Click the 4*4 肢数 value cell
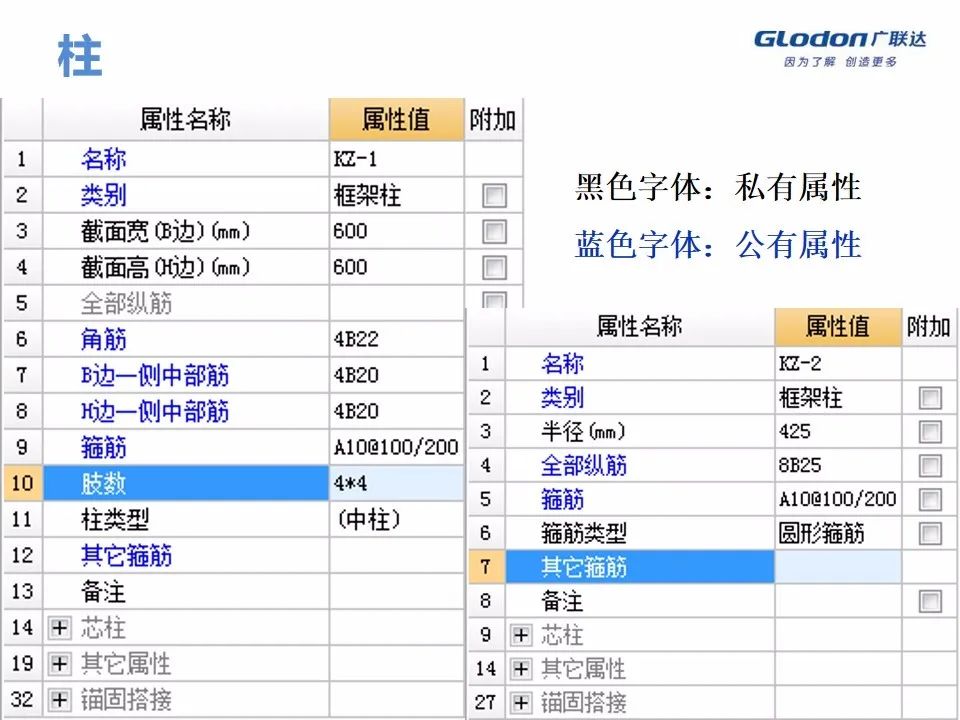The image size is (960, 720). (396, 483)
